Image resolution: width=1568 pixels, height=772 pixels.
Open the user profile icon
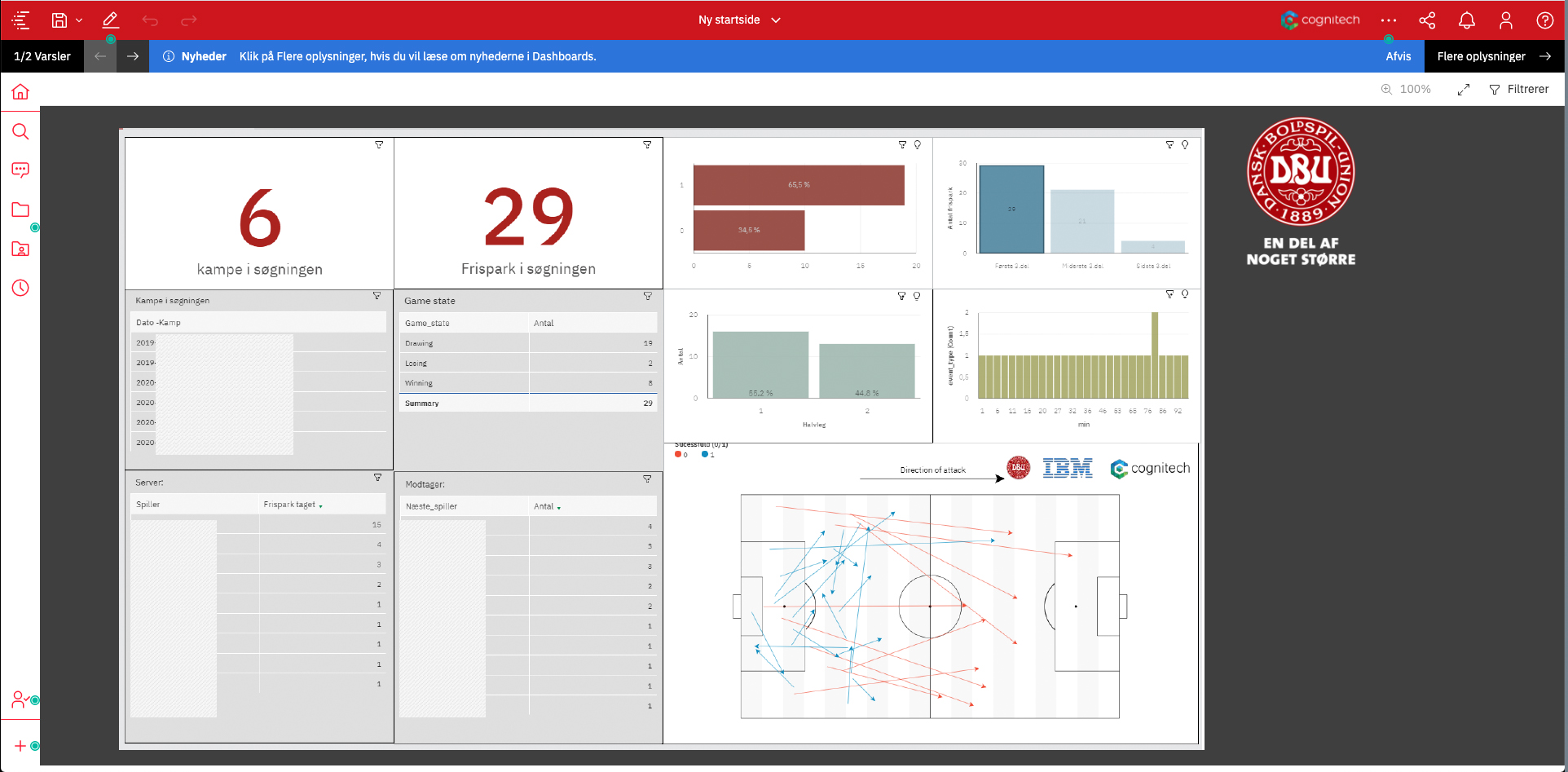click(1505, 20)
